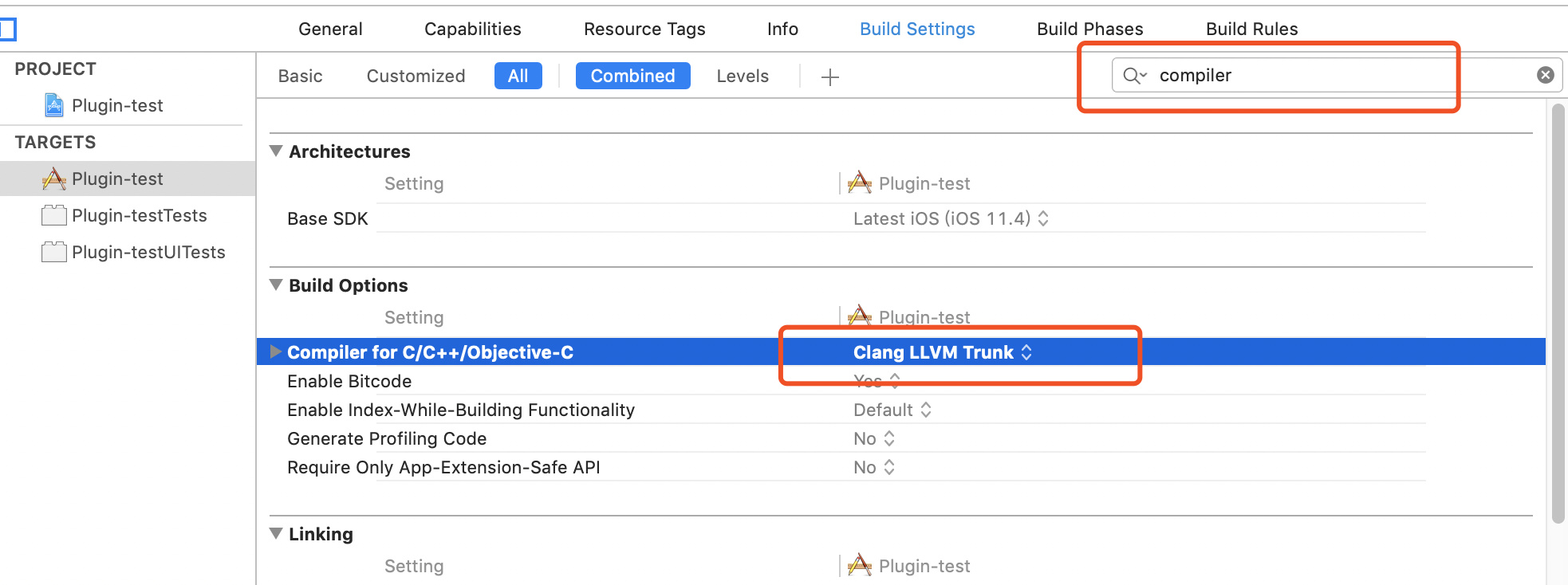The width and height of the screenshot is (1568, 585).
Task: Click the Plugin-test project file icon
Action: coord(54,105)
